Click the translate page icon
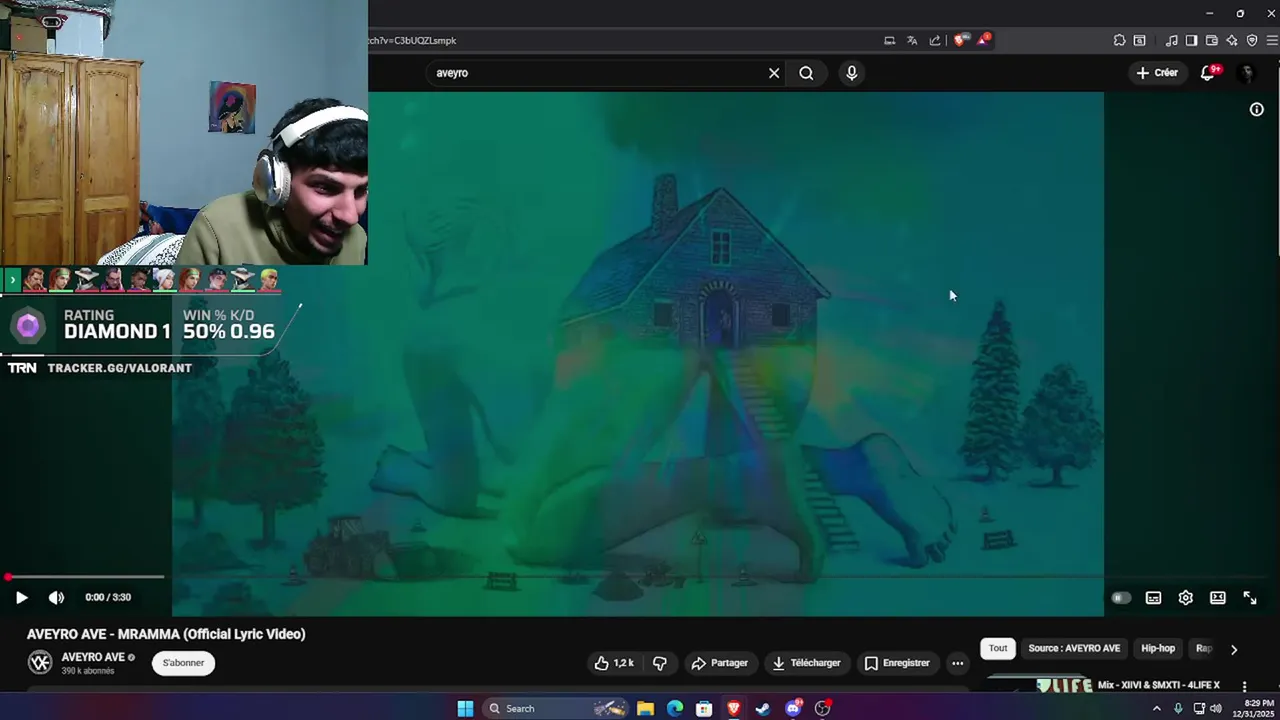 tap(912, 41)
